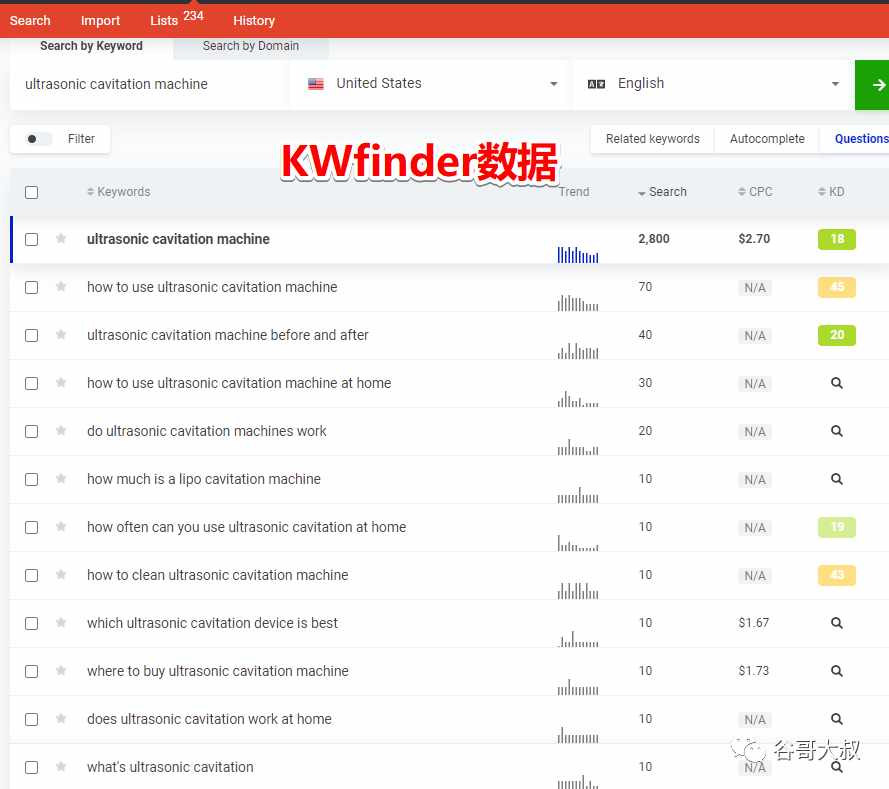Screen dimensions: 889x789
Task: Click the 2,800 search volume value
Action: click(x=654, y=239)
